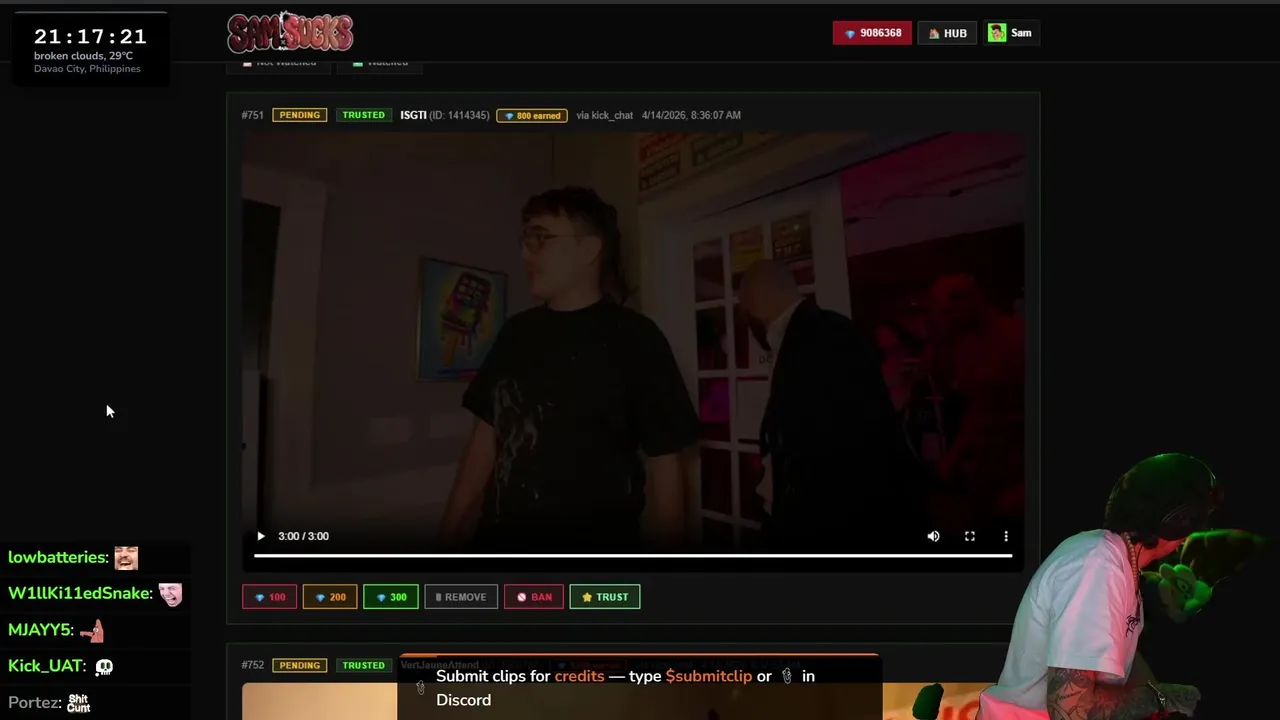The height and width of the screenshot is (720, 1280).
Task: Select the Watched filter tab
Action: click(x=379, y=63)
